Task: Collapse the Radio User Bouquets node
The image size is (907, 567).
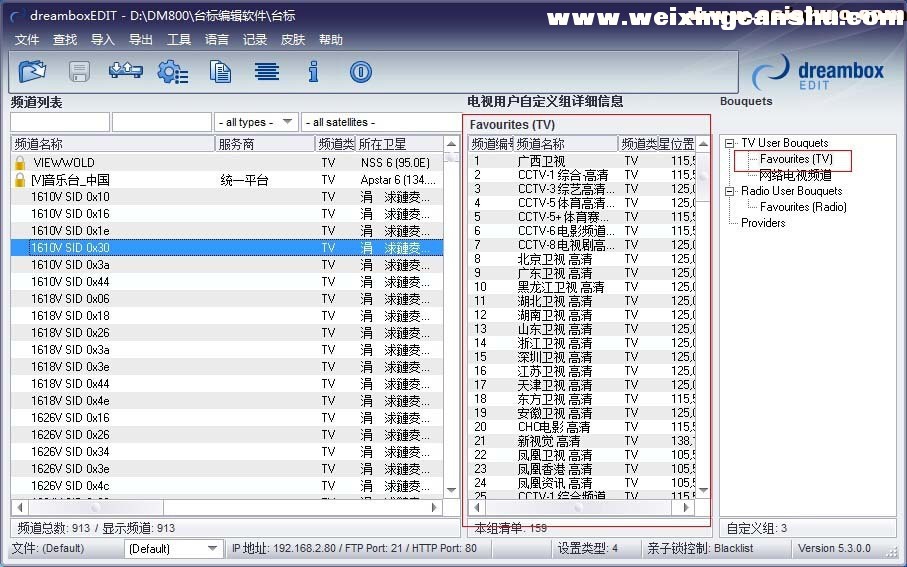Action: pos(730,191)
